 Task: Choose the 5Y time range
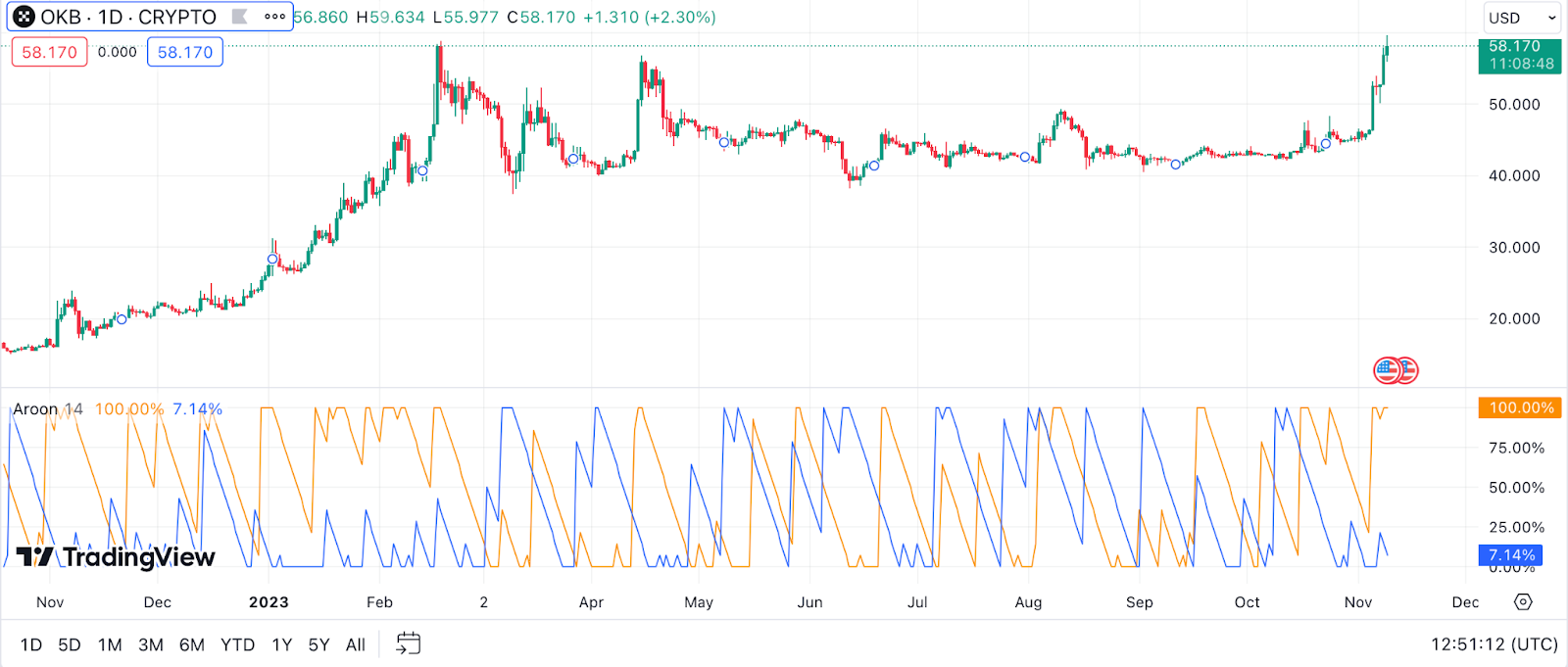pyautogui.click(x=318, y=644)
